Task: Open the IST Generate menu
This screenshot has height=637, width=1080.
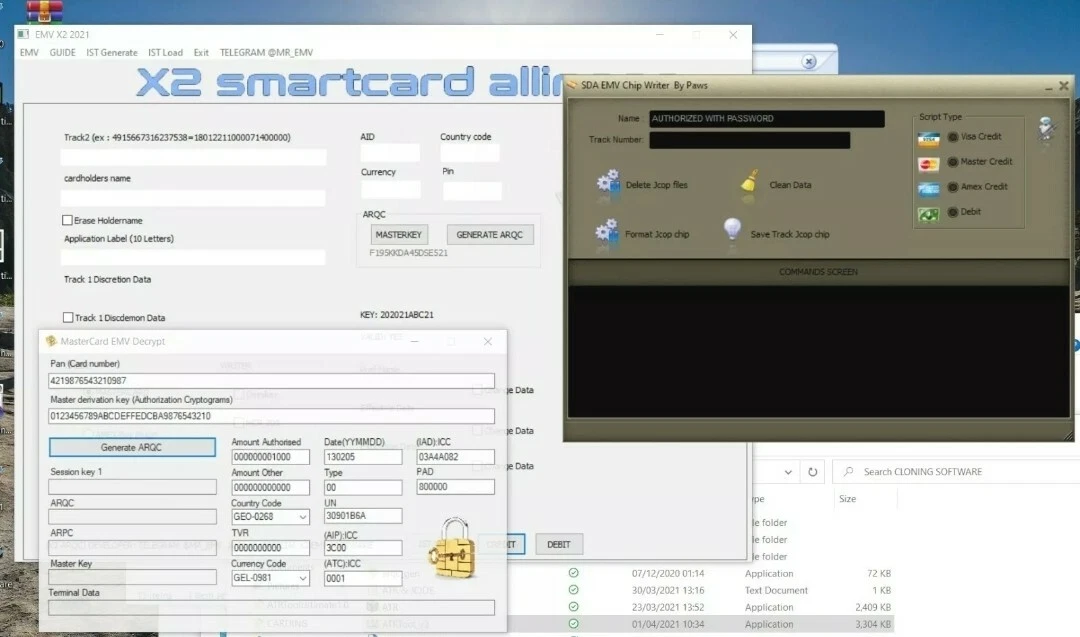Action: click(112, 52)
